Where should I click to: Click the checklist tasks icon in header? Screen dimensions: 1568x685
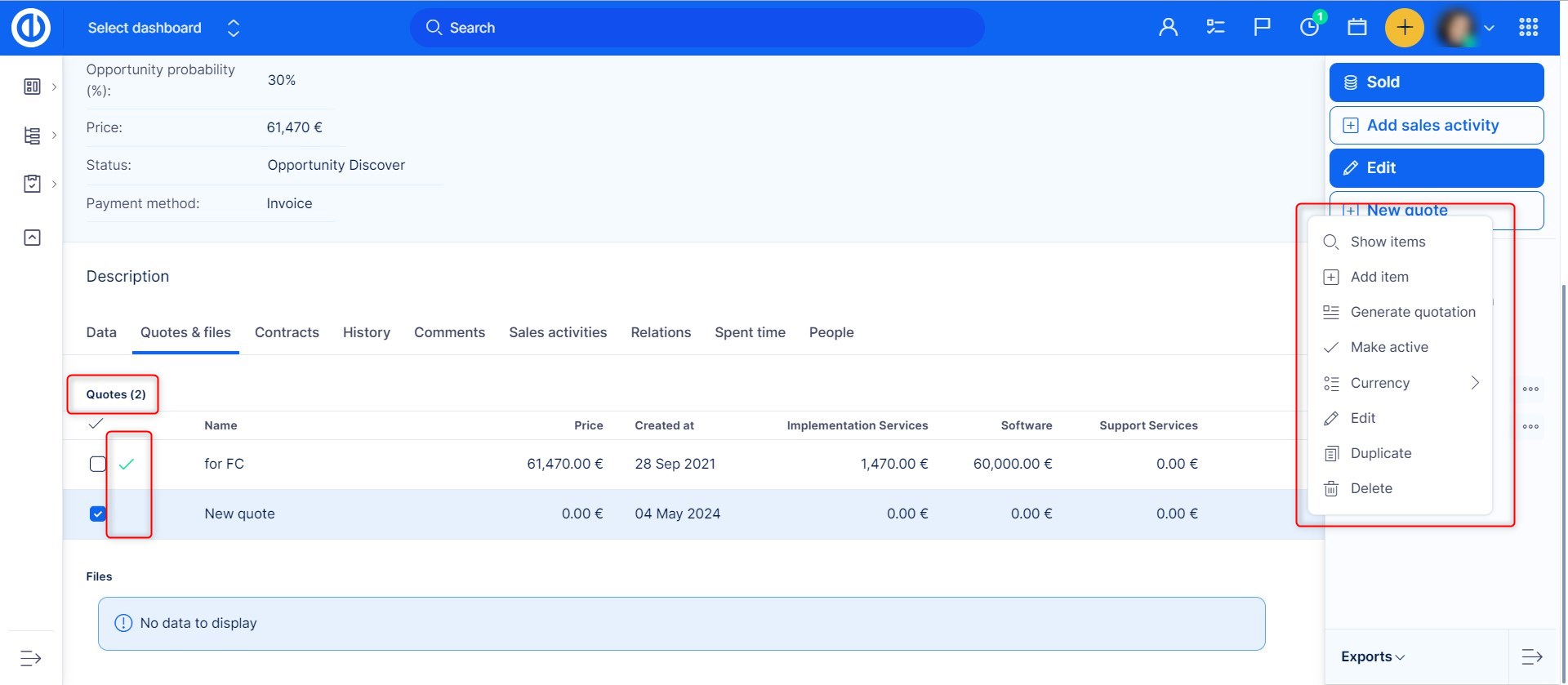pos(1215,28)
